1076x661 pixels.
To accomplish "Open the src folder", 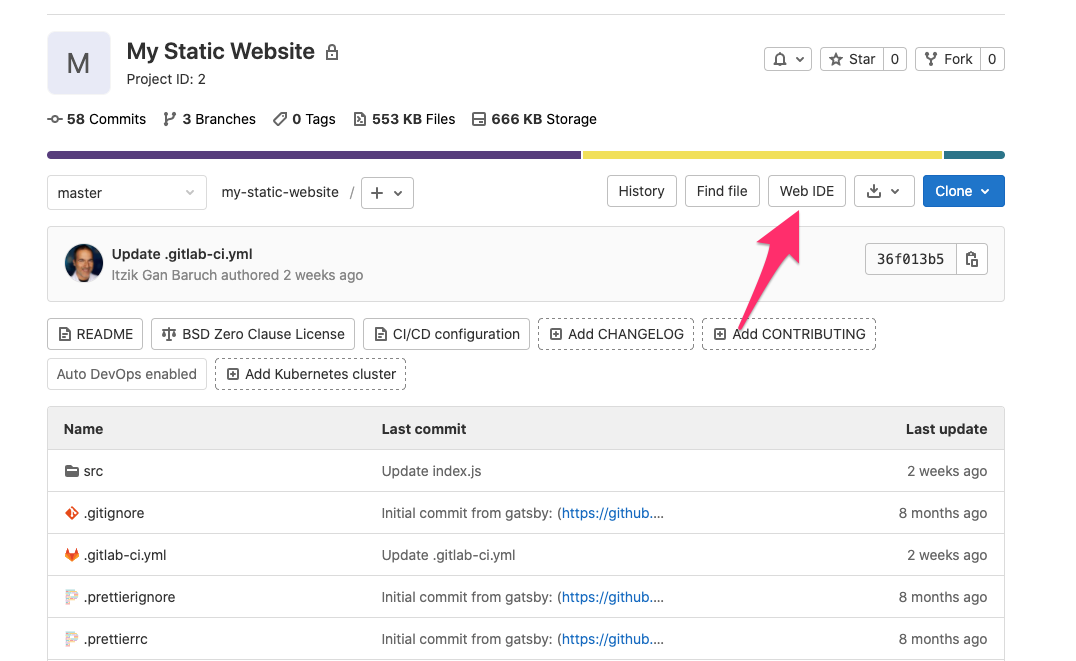I will (93, 471).
